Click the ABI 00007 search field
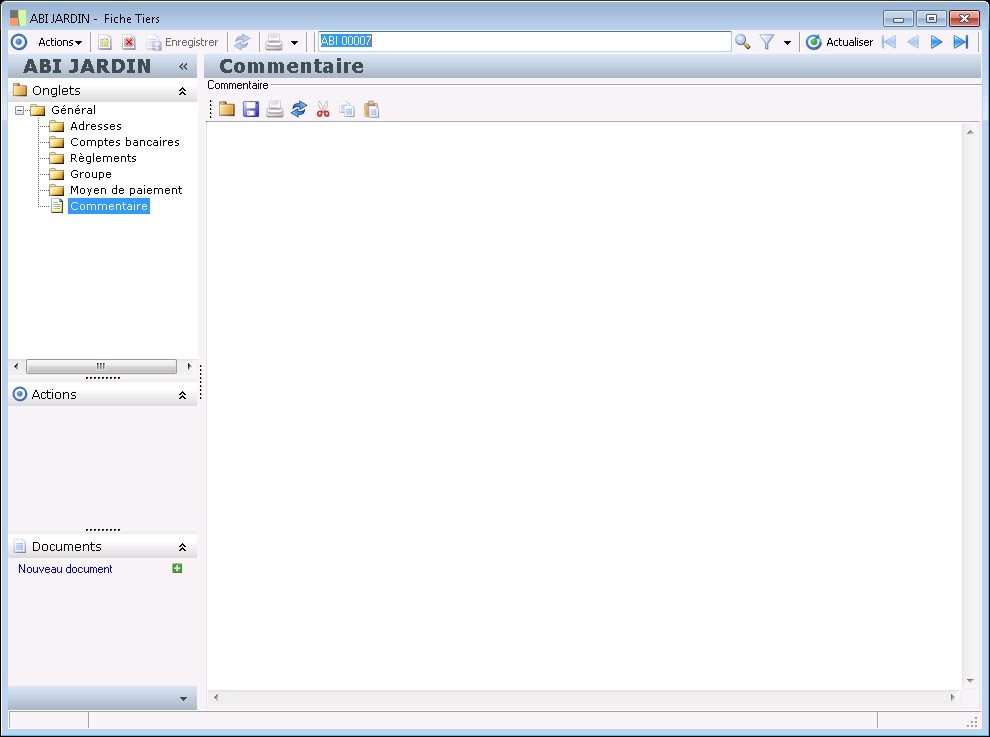 click(x=525, y=42)
